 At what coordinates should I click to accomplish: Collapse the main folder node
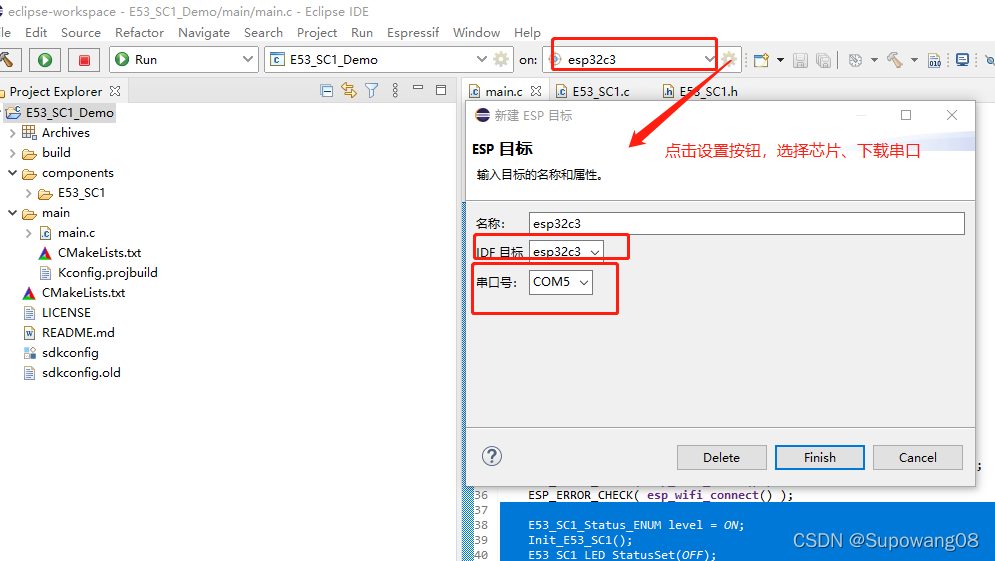12,213
